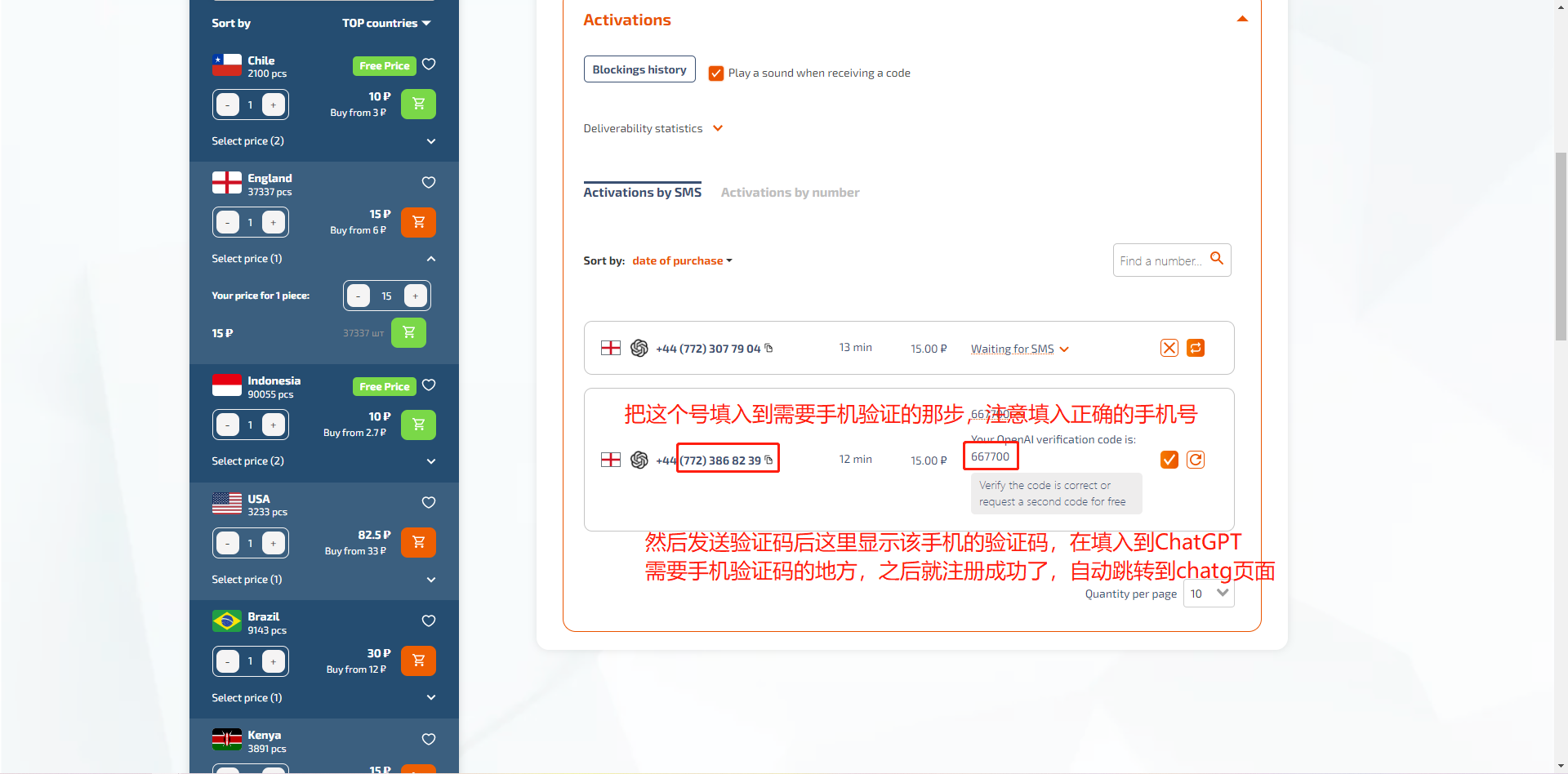Increase Chile quantity with plus button
This screenshot has width=1568, height=774.
click(x=274, y=105)
